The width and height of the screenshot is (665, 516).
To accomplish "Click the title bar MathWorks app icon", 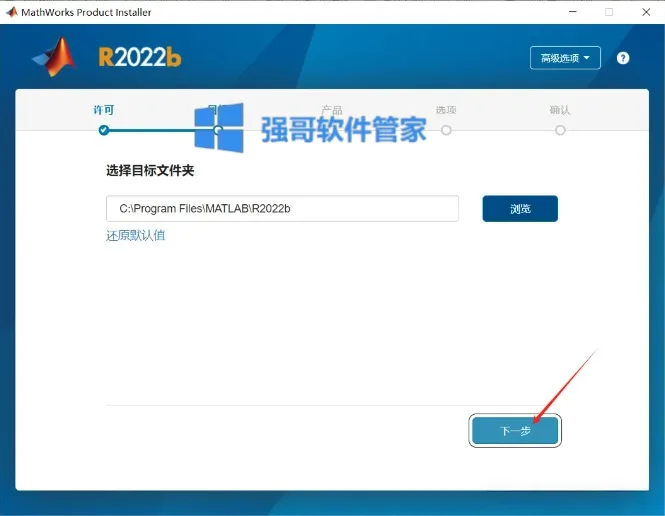I will [x=12, y=12].
